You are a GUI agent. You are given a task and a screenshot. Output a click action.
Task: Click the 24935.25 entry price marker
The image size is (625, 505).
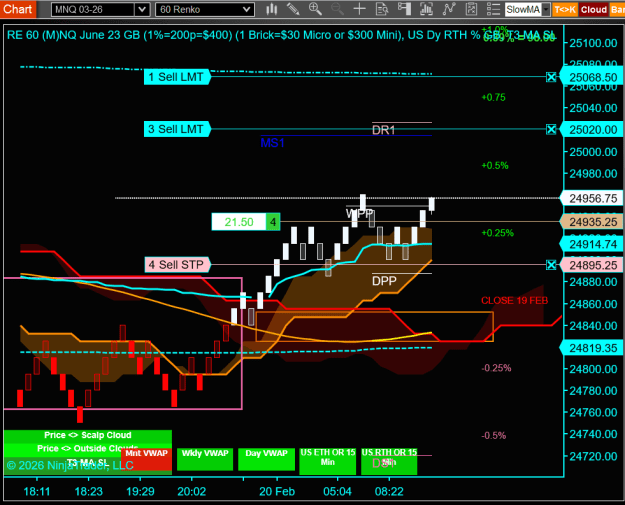tap(592, 222)
